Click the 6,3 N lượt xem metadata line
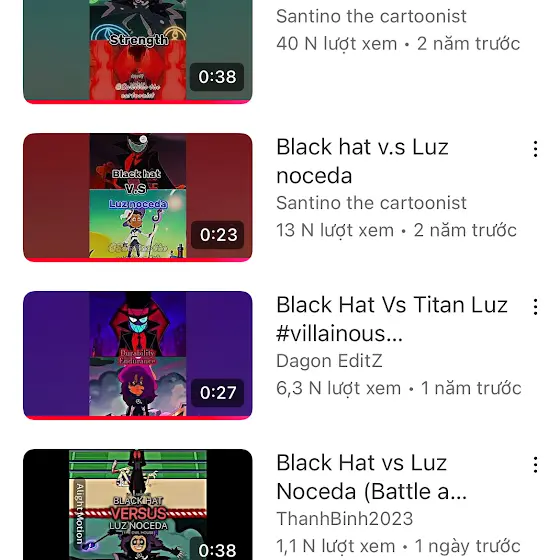This screenshot has height=560, width=560. (x=399, y=388)
